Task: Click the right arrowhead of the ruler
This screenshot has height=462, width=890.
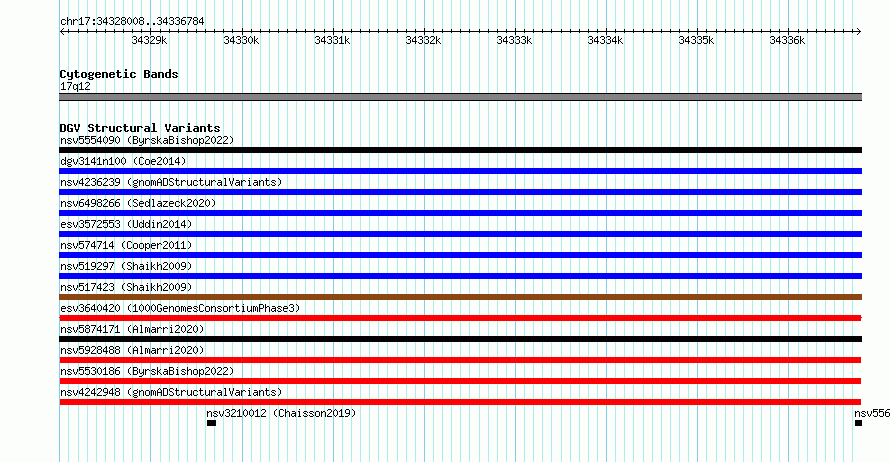Action: (x=859, y=31)
